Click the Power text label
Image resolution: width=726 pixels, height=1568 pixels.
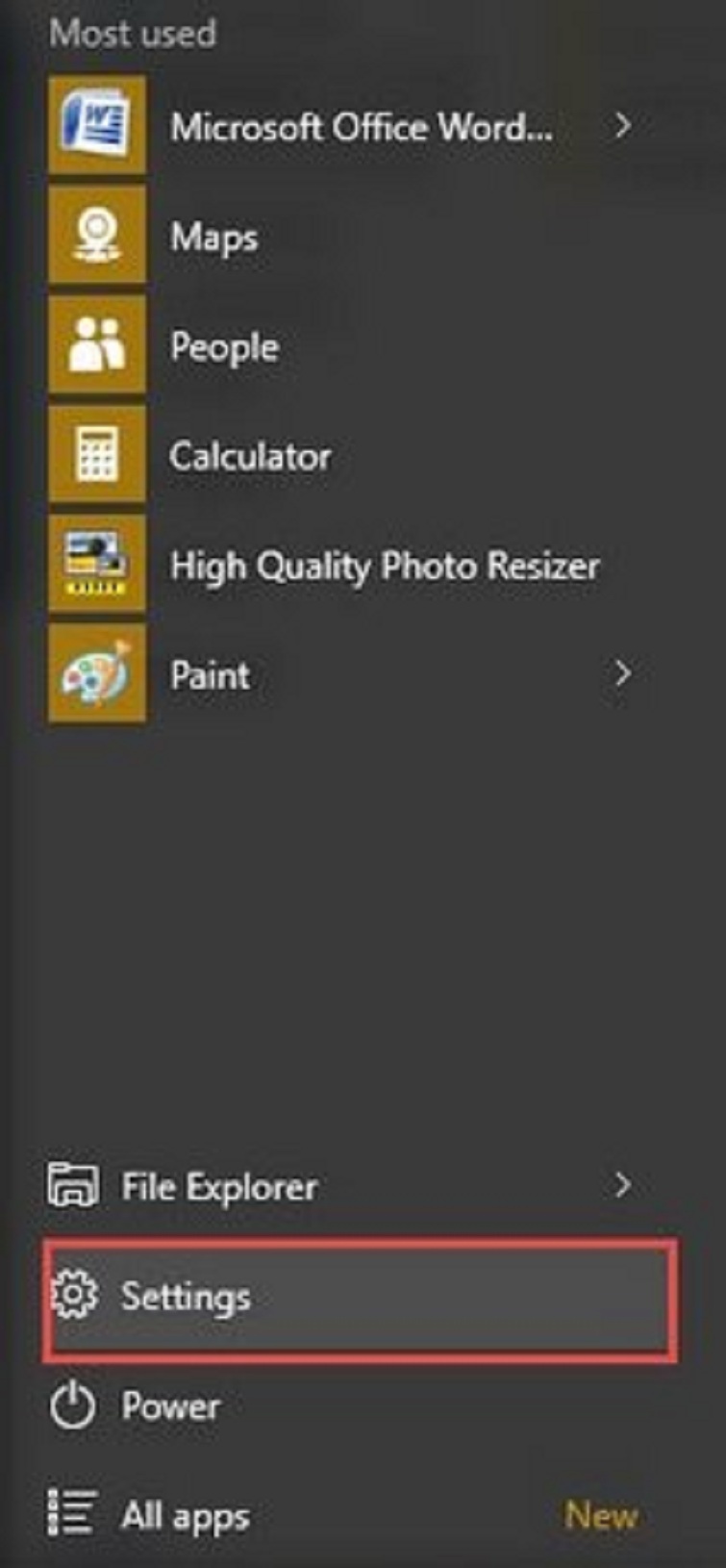(170, 1406)
